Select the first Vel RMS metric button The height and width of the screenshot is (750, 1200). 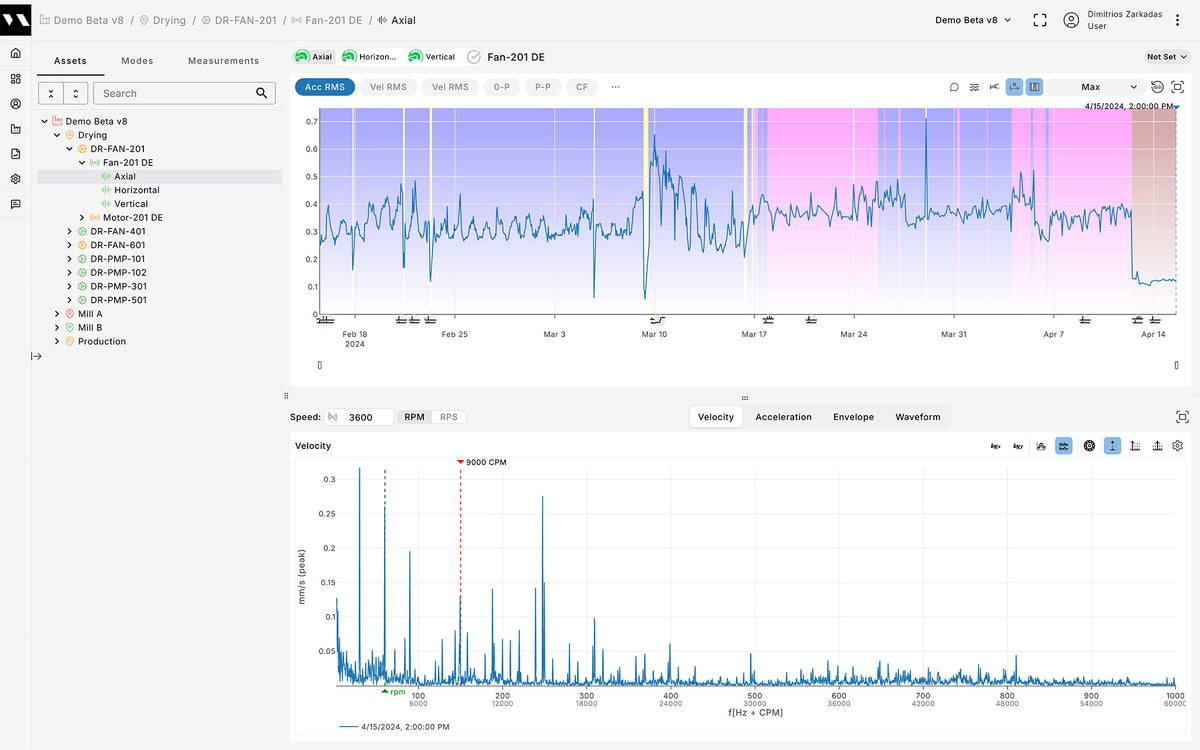pyautogui.click(x=388, y=87)
